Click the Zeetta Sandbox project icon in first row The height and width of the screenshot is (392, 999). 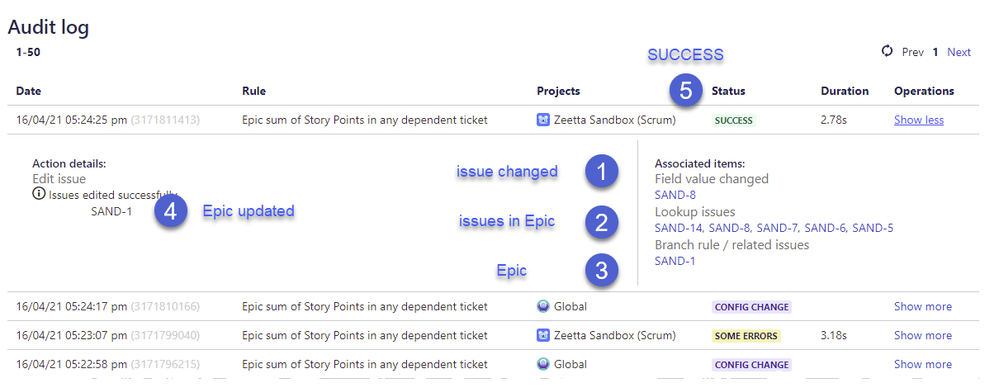point(543,120)
